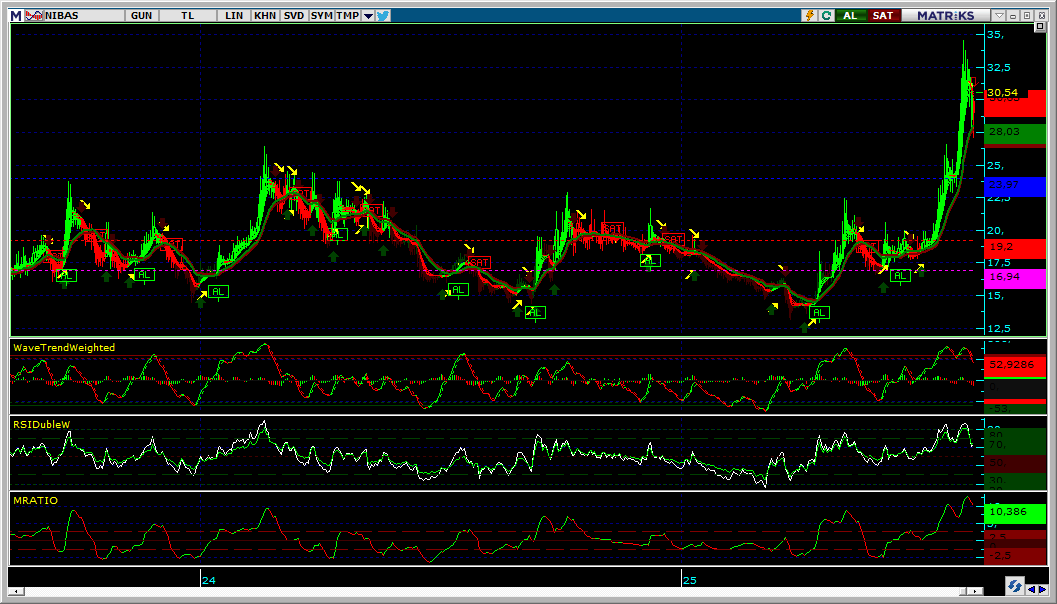The image size is (1057, 604).
Task: Click the MATRIKS logo button
Action: tap(945, 16)
